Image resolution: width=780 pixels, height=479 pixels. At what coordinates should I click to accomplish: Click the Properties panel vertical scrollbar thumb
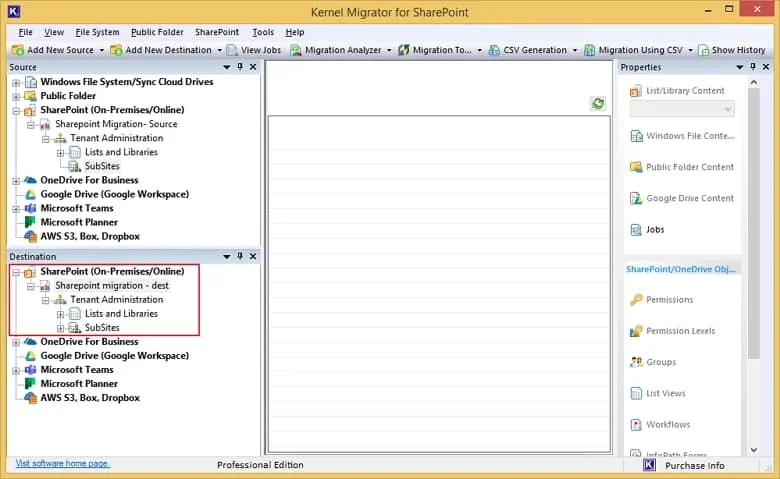[754, 223]
